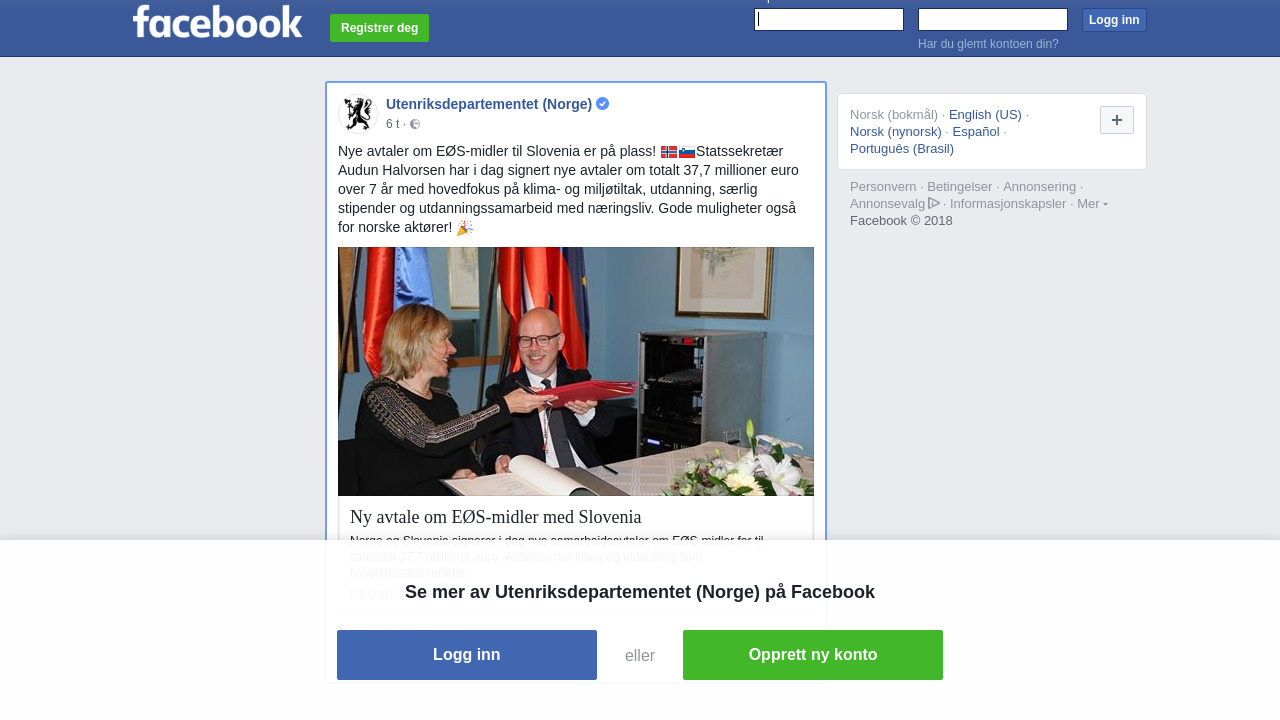The height and width of the screenshot is (720, 1280).
Task: Click the verified badge next to Utenriksdepartementet
Action: (x=603, y=103)
